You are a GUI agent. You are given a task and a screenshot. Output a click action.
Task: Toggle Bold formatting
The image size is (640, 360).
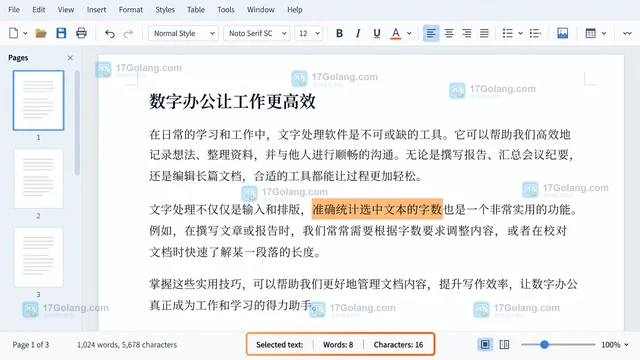(339, 33)
